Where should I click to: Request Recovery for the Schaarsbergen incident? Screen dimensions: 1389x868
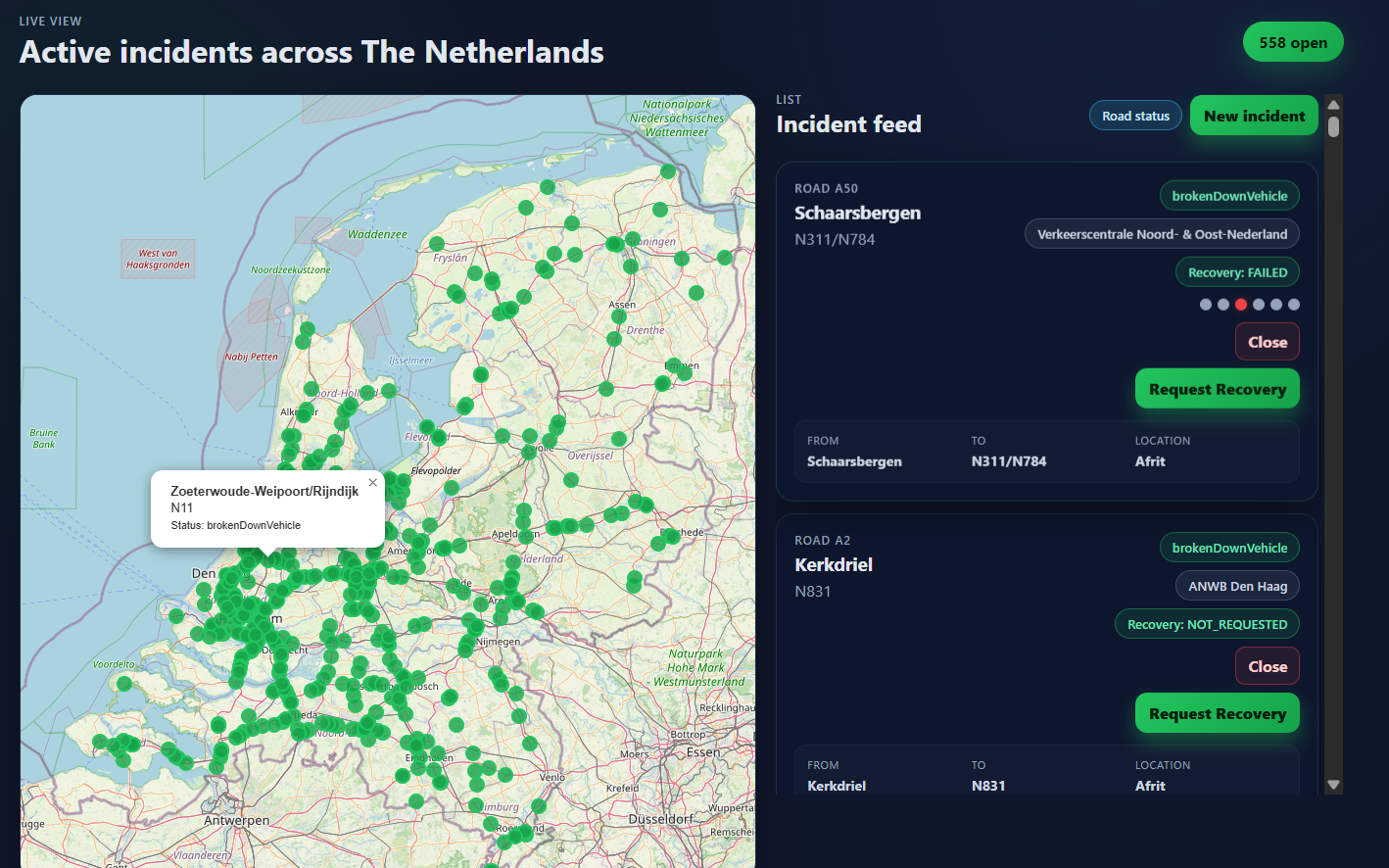pyautogui.click(x=1217, y=389)
